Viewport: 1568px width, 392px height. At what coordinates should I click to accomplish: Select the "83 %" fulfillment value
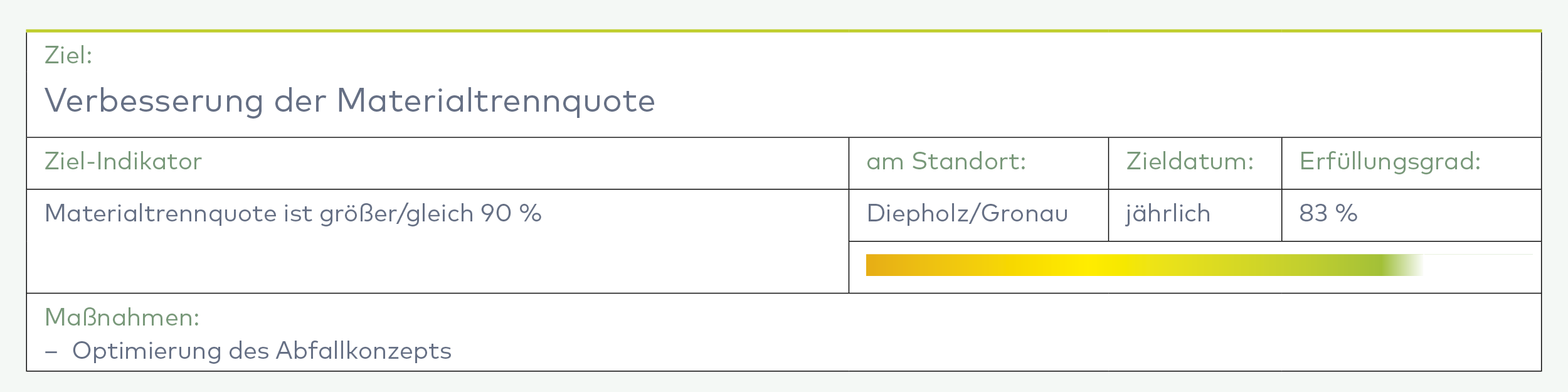pos(1328,214)
